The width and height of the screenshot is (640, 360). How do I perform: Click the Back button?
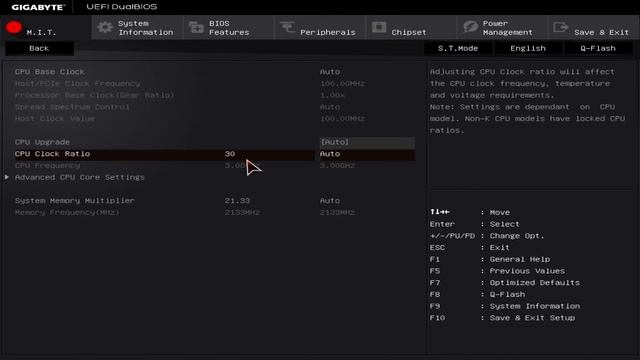point(39,48)
